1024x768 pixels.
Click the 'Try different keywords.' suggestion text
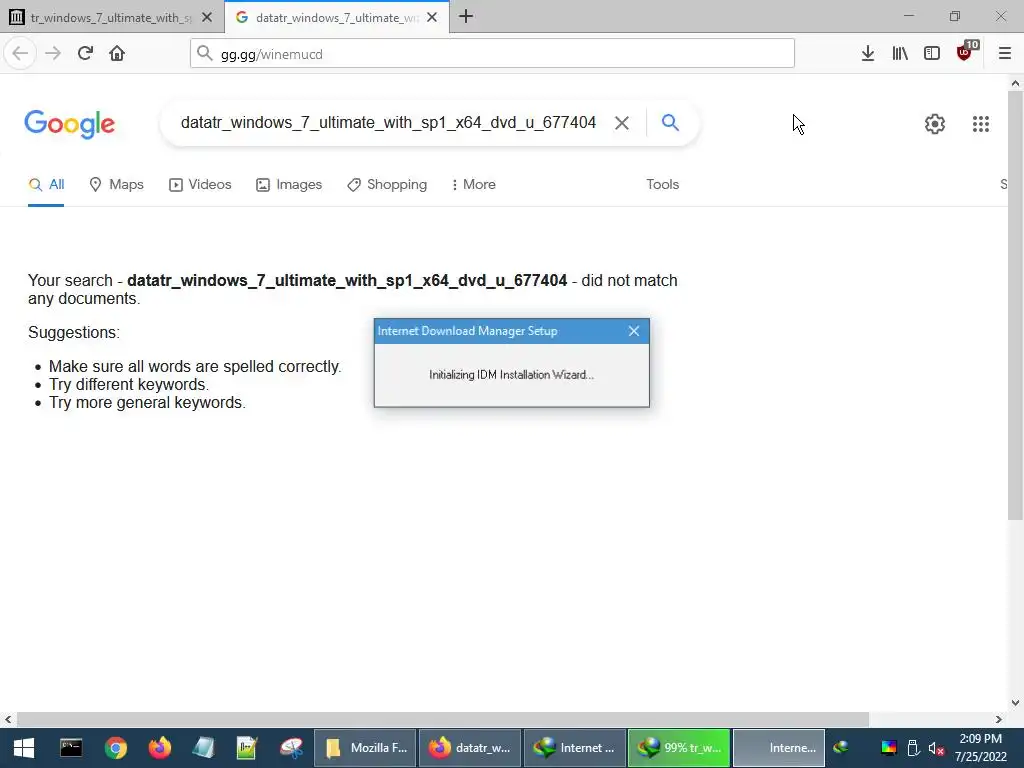point(129,385)
